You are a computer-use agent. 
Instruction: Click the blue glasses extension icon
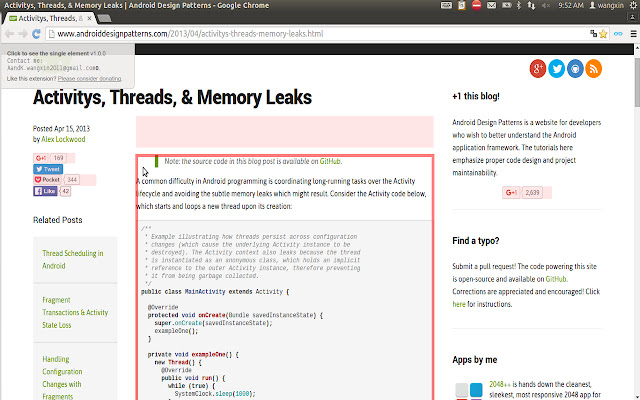[618, 34]
